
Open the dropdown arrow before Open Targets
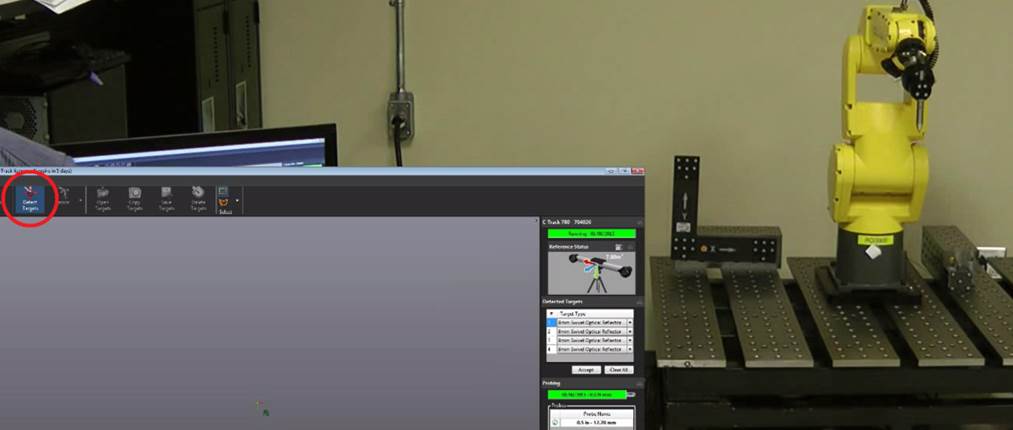(x=80, y=200)
